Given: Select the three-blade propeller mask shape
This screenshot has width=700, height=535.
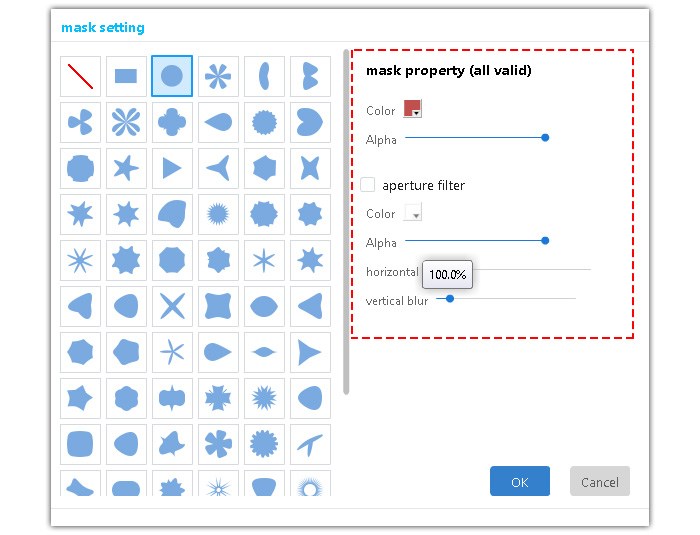Looking at the screenshot, I should pos(80,122).
